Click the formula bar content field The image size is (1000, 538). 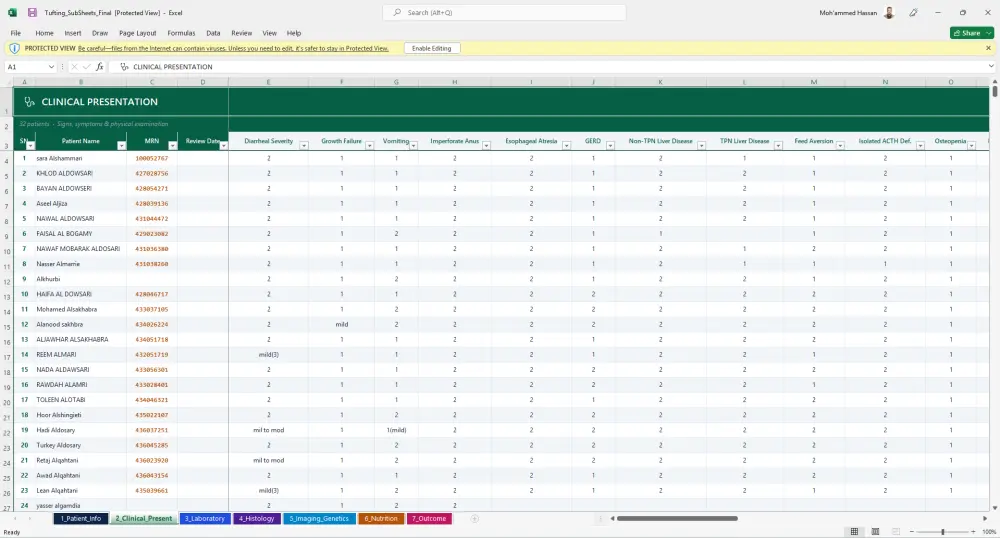(x=552, y=67)
